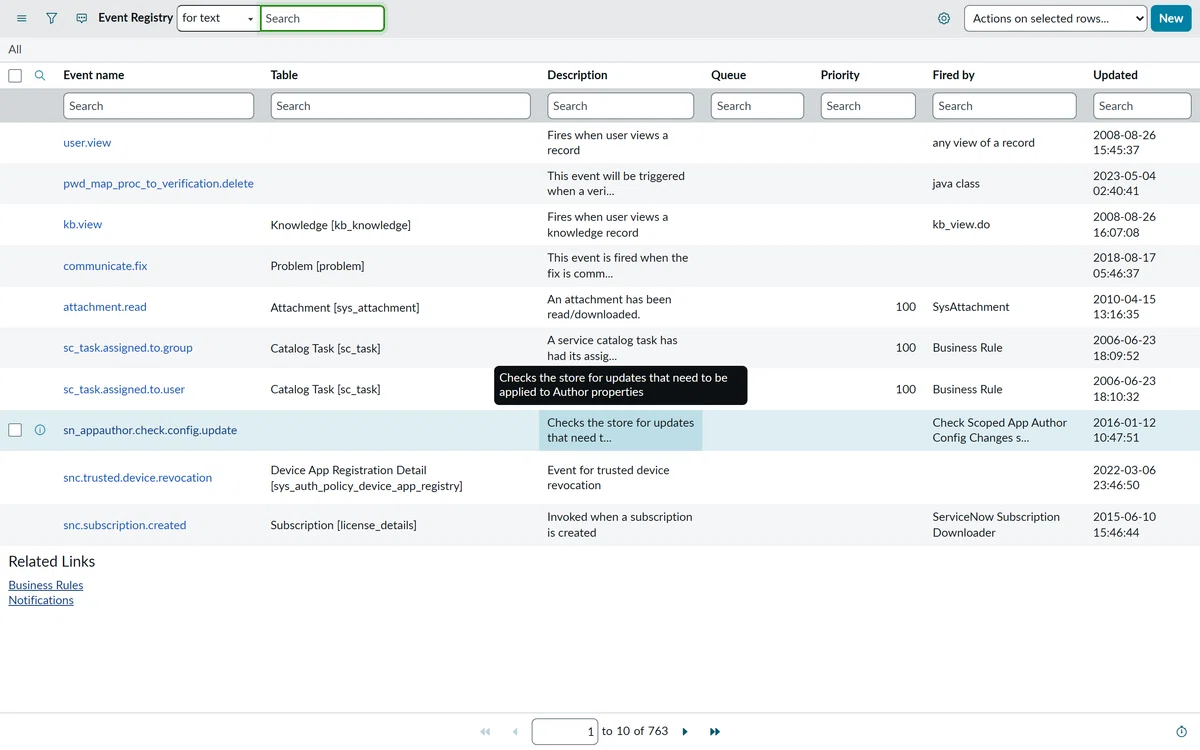1200x750 pixels.
Task: Focus the Event name column search field
Action: (x=158, y=106)
